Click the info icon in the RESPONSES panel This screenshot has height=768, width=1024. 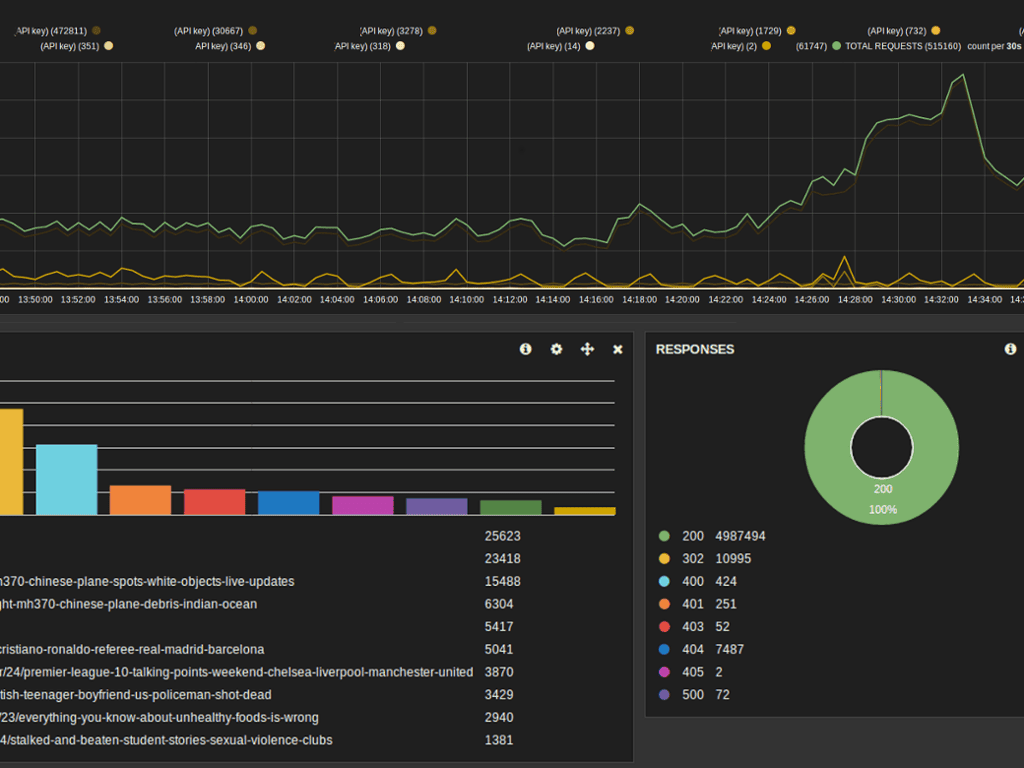point(1010,349)
